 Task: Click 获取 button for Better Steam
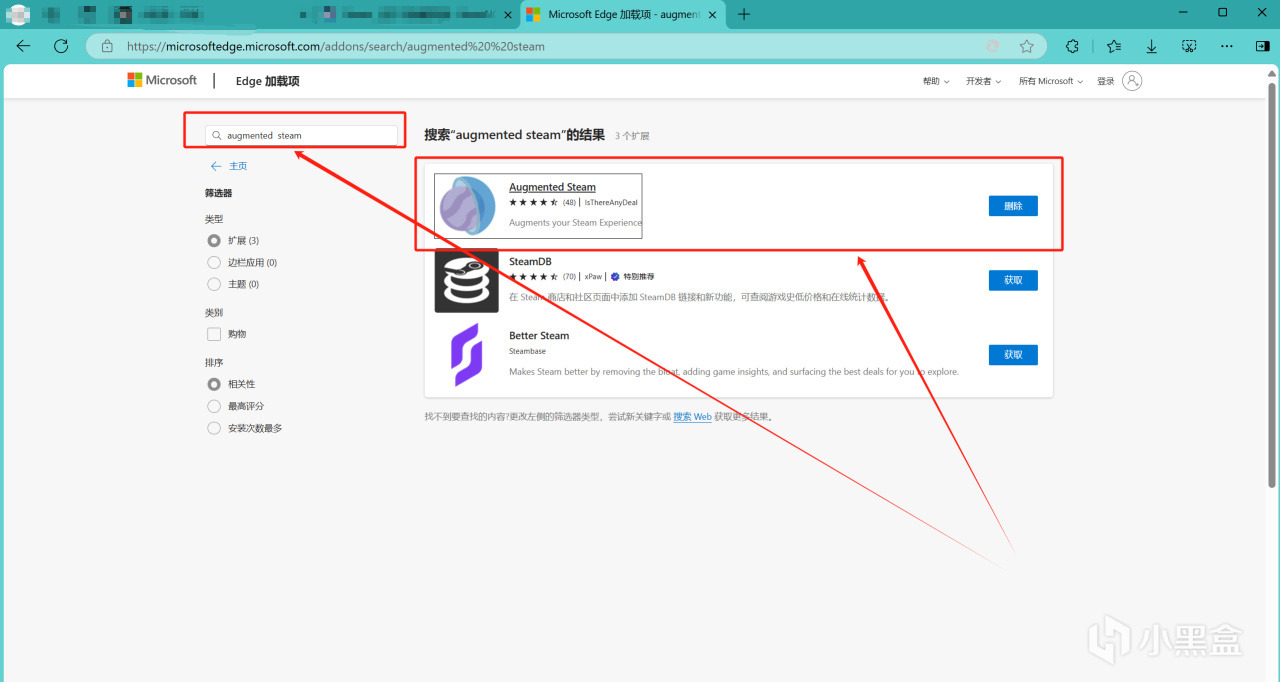pos(1013,355)
